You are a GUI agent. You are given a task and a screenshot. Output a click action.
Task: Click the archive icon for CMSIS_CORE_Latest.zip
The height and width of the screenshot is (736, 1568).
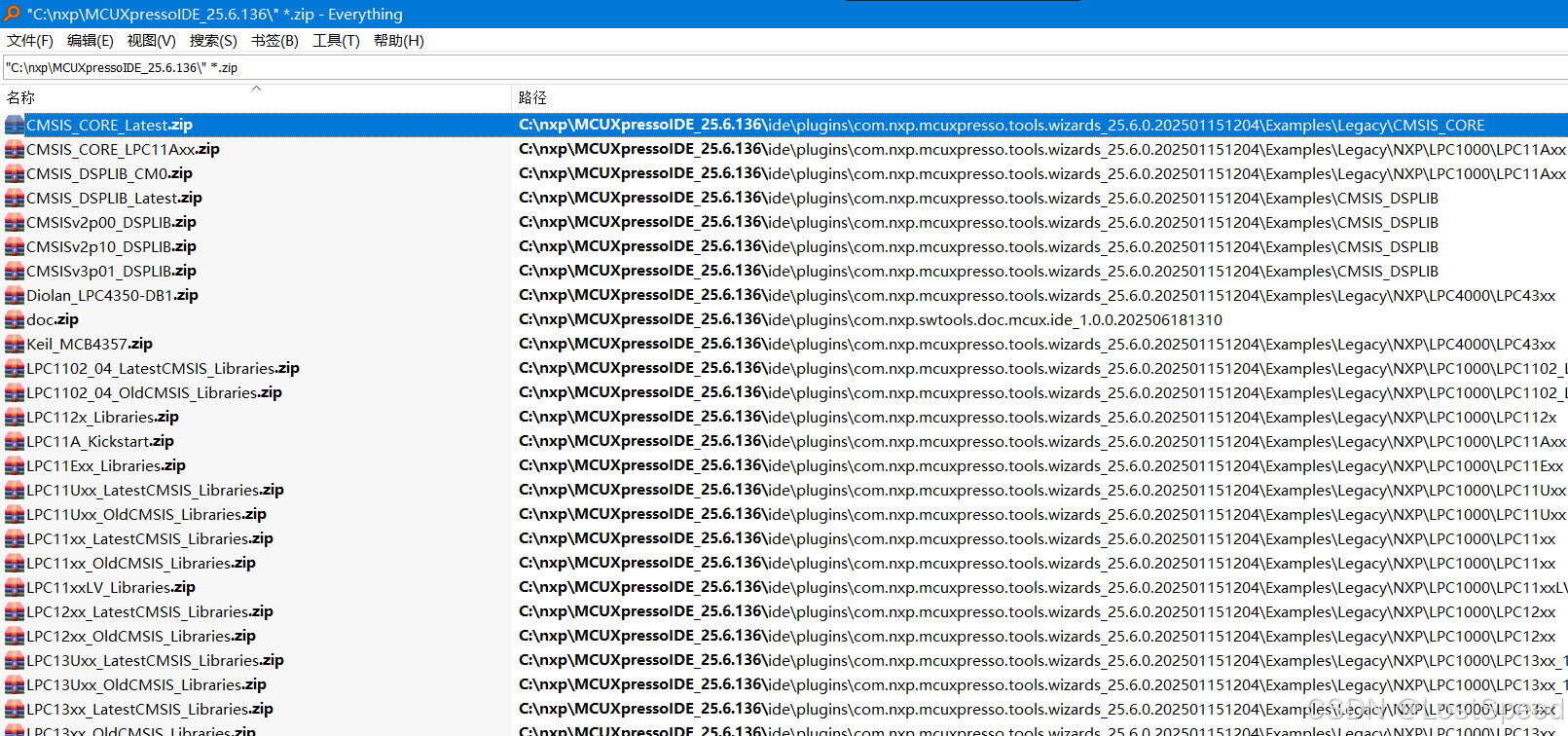(15, 126)
